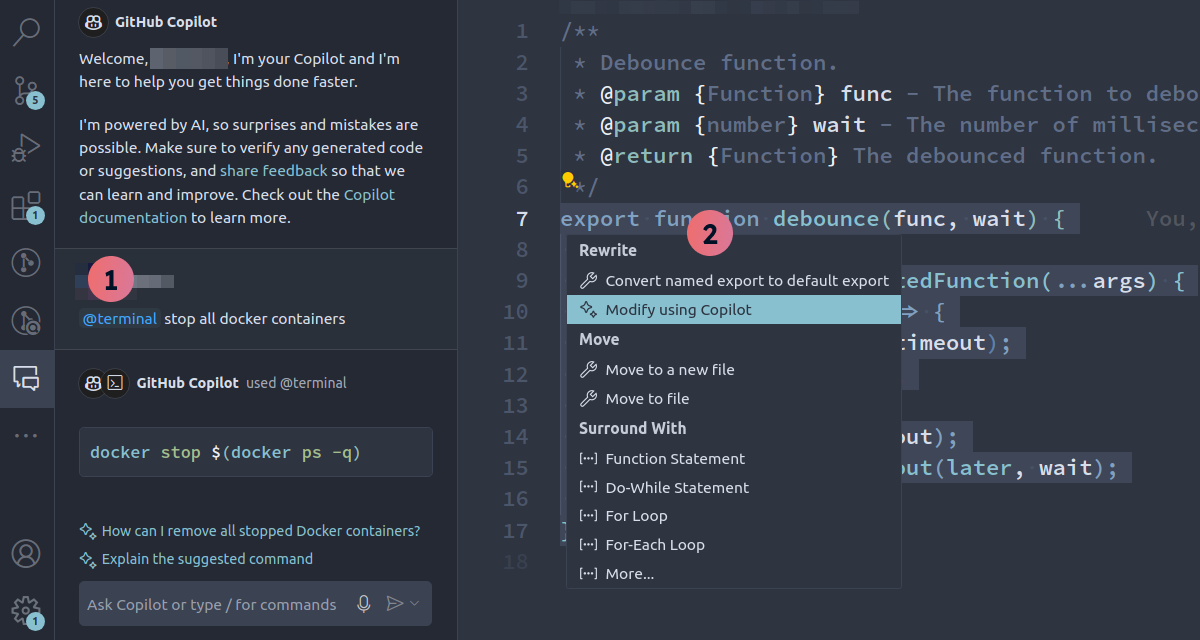
Task: Click sparkle icon beside Explain the suggested command
Action: tap(88, 559)
